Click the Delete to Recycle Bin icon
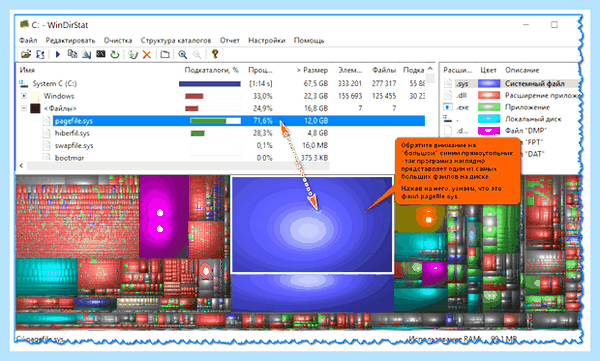Viewport: 600px width, 361px height. (133, 54)
